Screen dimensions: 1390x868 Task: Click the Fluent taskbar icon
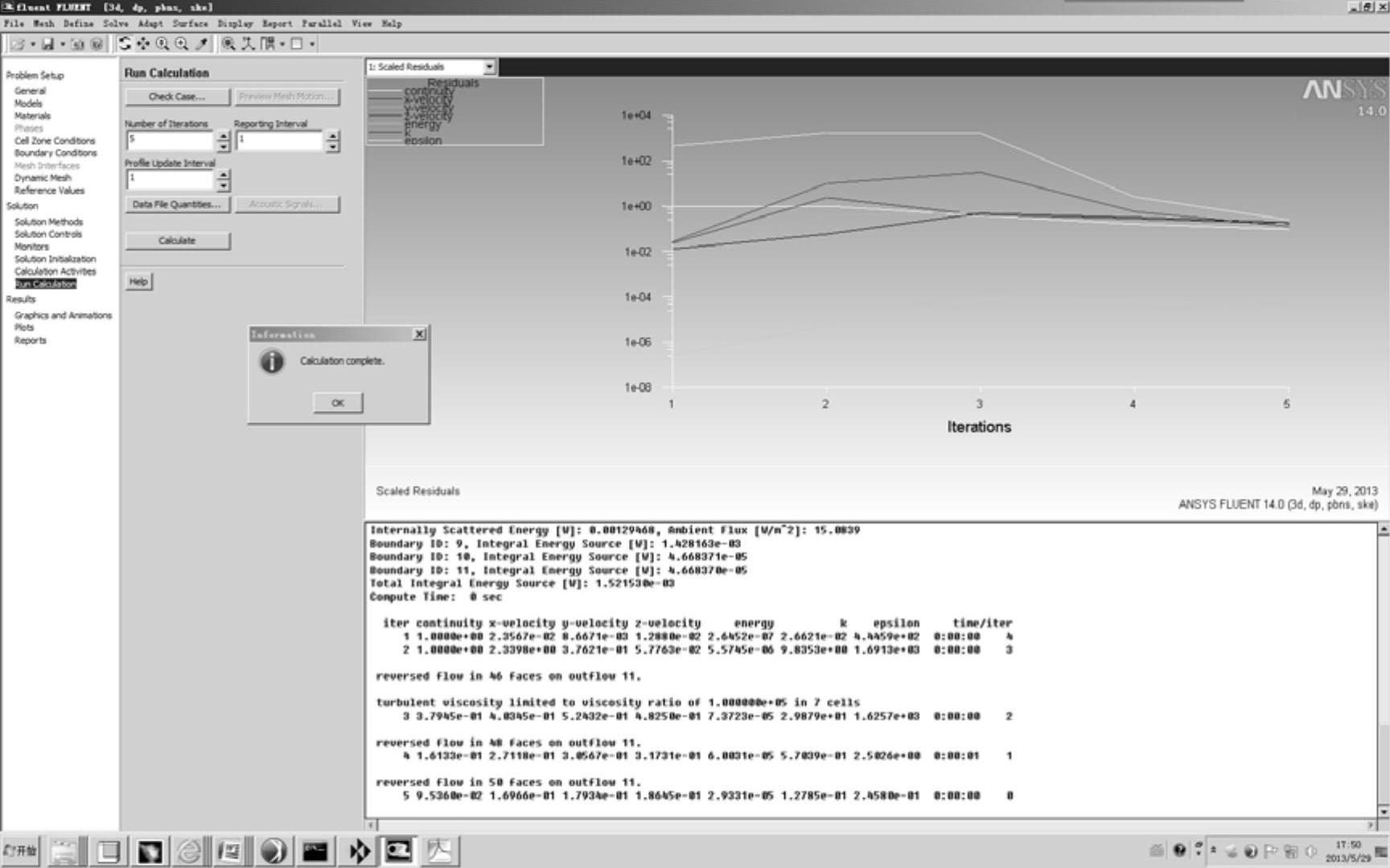click(x=398, y=850)
